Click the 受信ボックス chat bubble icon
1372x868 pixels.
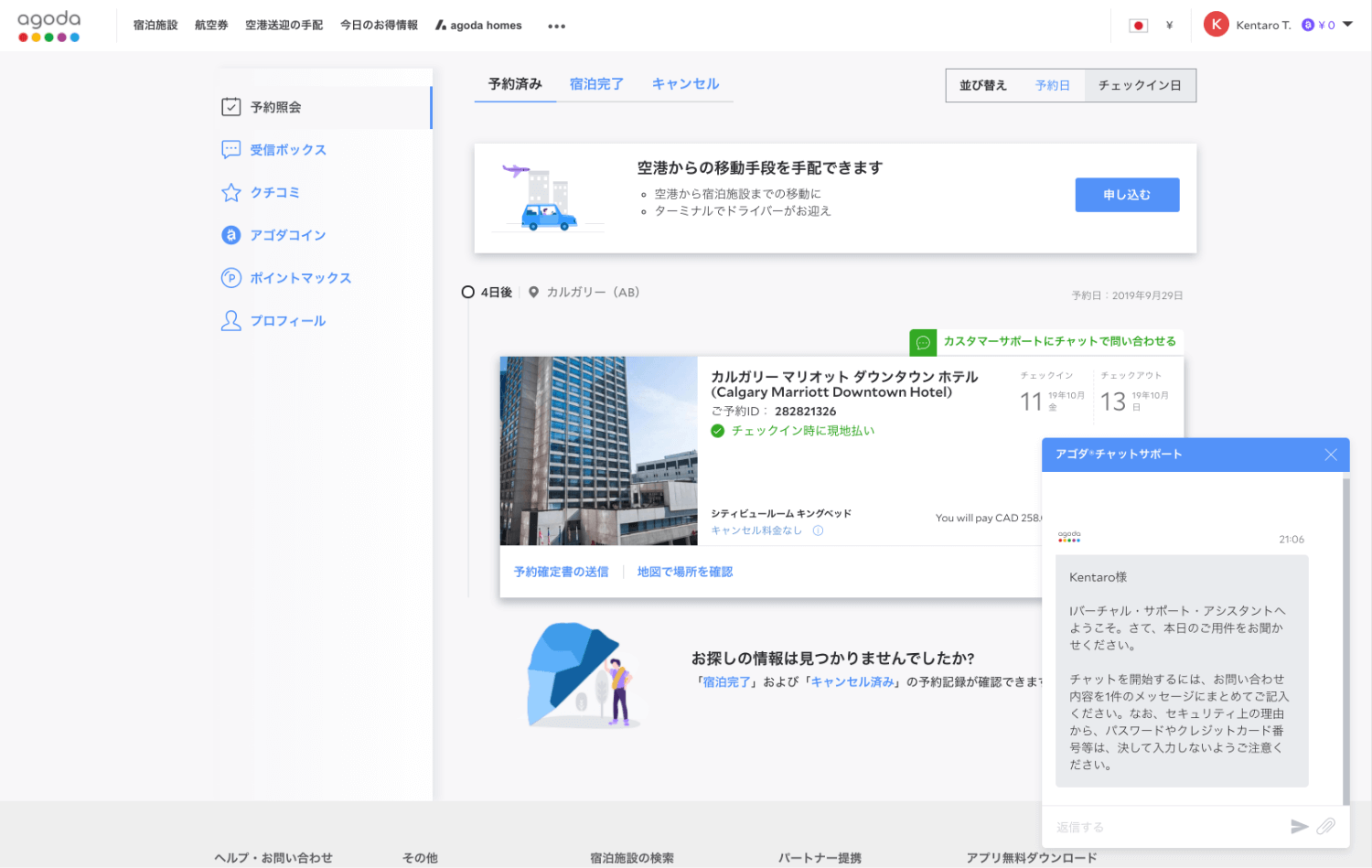coord(231,150)
